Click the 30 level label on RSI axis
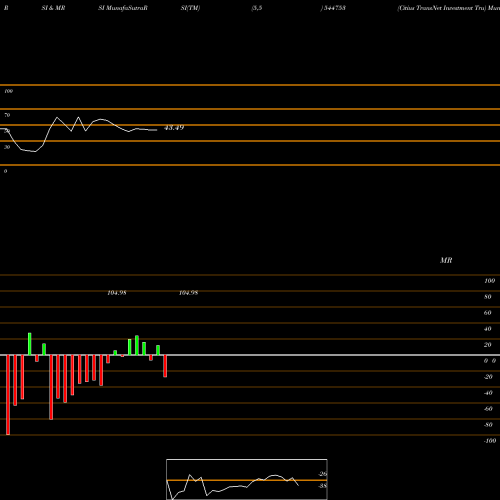The height and width of the screenshot is (500, 500). (x=7, y=147)
